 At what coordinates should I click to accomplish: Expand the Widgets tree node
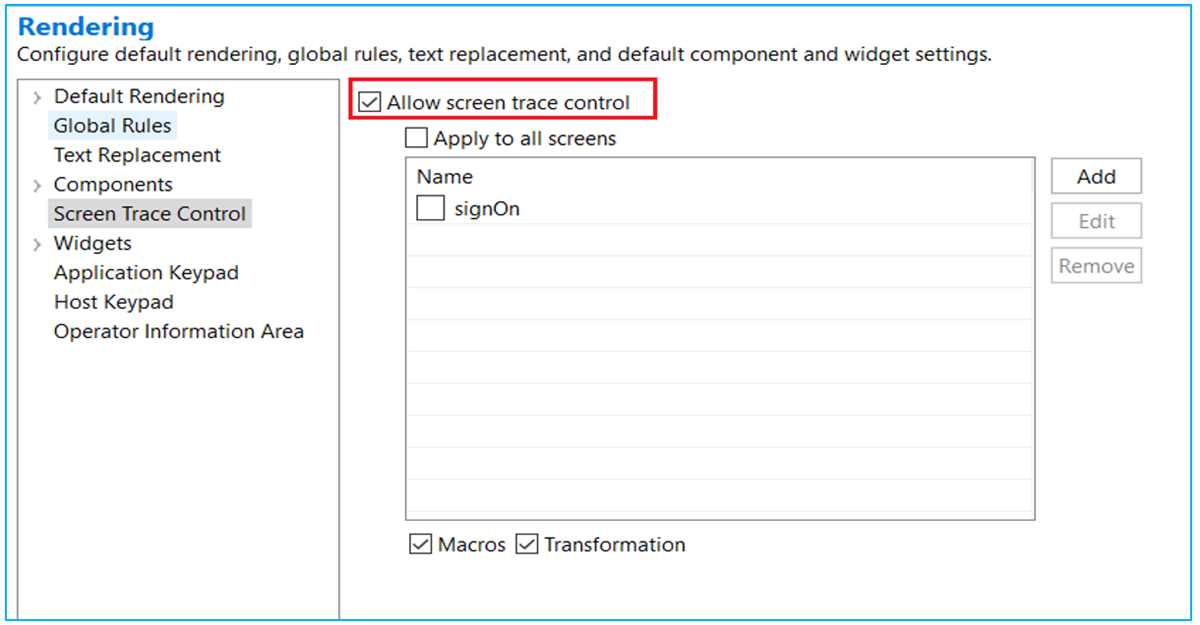37,244
